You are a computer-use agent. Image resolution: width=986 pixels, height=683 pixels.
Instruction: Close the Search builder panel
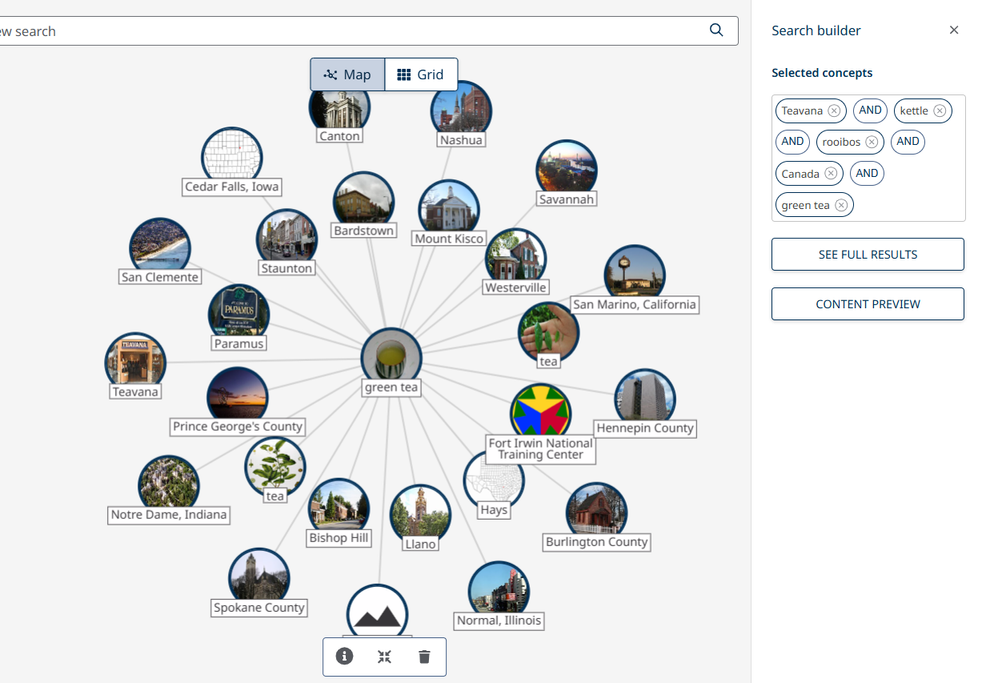[x=954, y=30]
